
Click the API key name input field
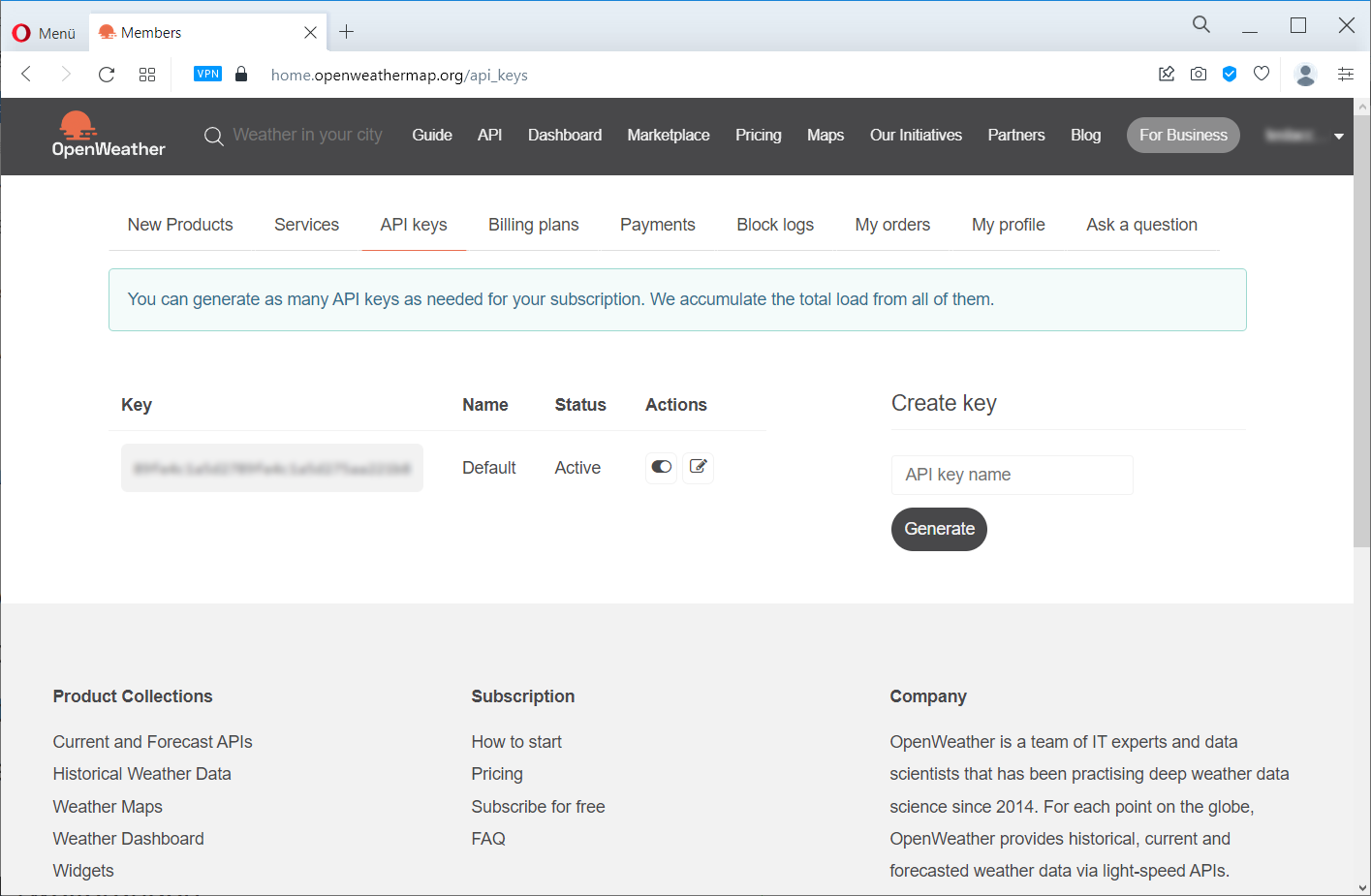(1012, 475)
